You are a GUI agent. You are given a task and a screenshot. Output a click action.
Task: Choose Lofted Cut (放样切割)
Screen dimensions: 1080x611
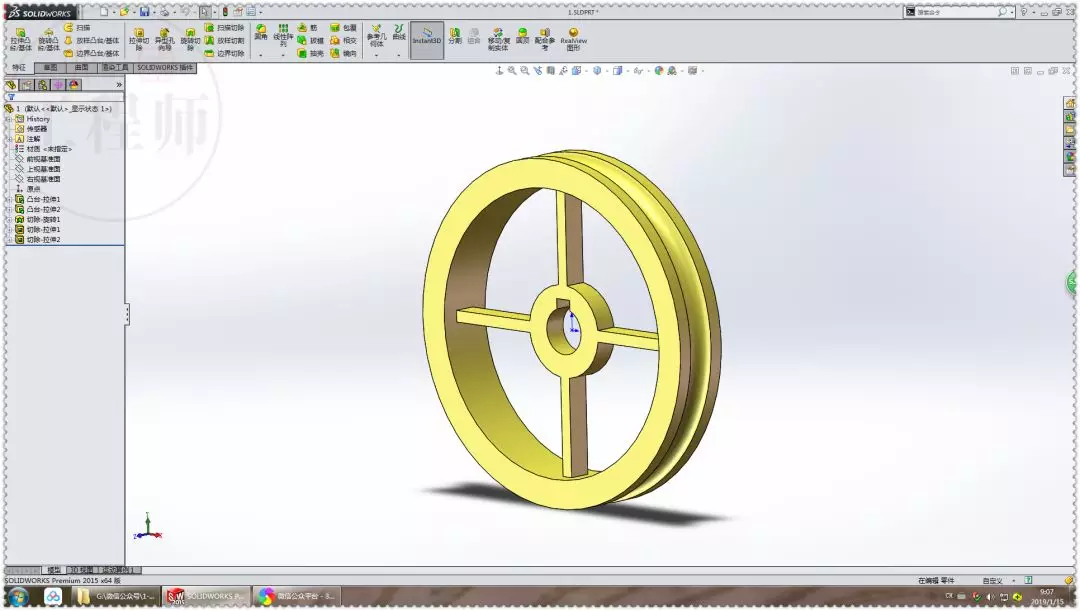click(225, 41)
